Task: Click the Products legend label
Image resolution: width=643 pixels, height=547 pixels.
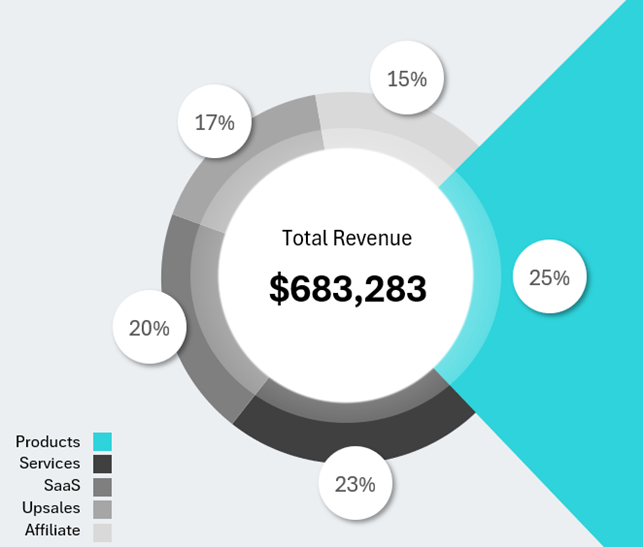Action: coord(48,442)
